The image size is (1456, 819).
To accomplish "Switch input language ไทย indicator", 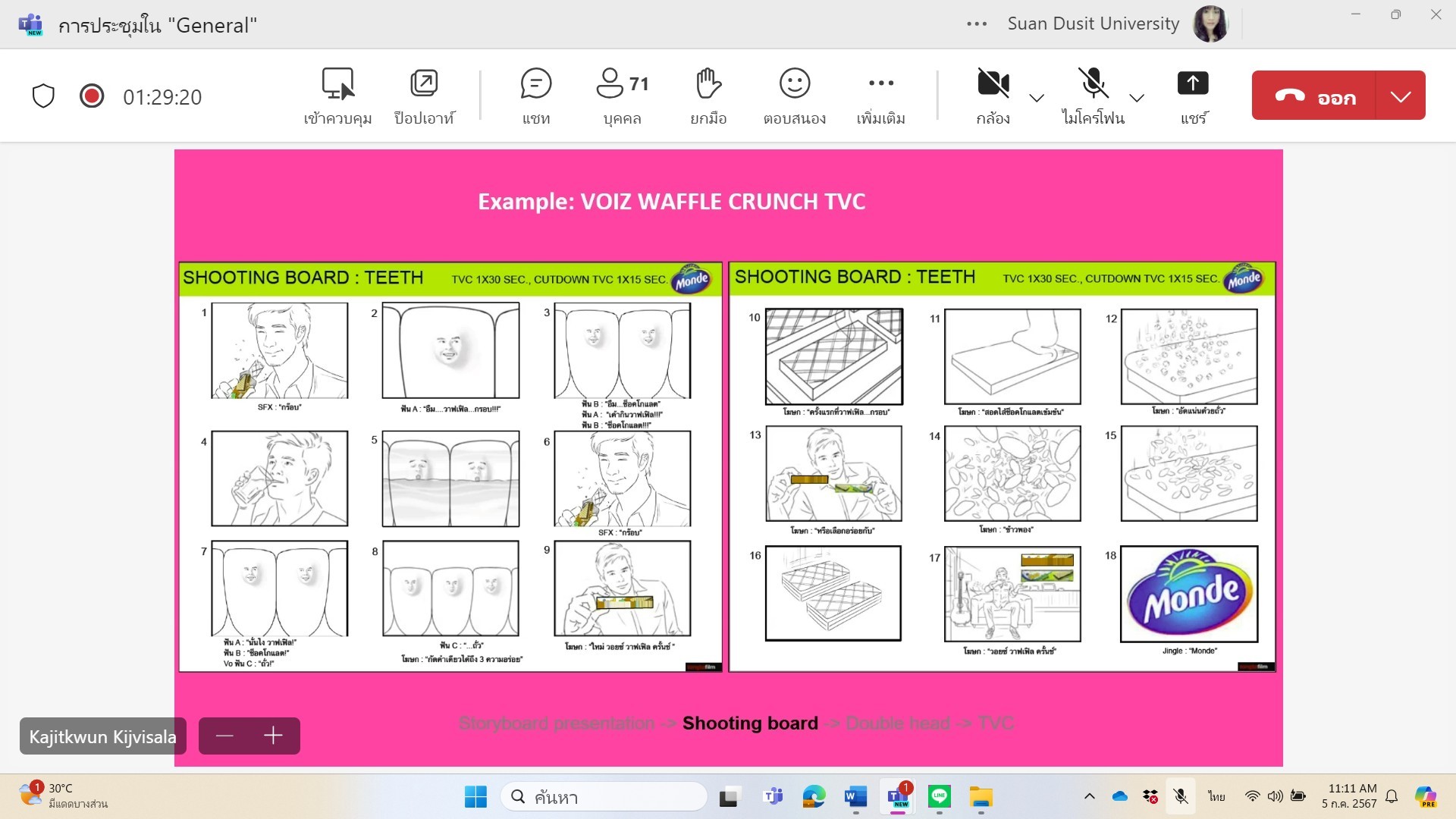I will [1216, 796].
